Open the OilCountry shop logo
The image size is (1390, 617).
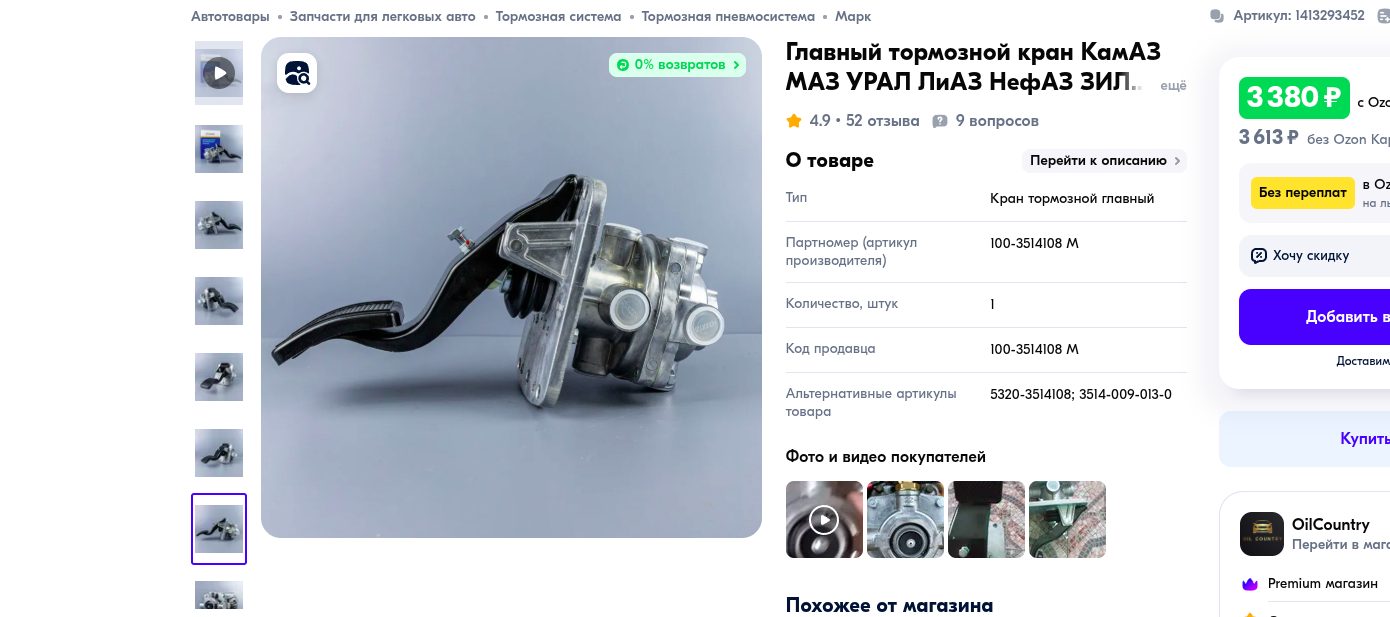pos(1262,534)
